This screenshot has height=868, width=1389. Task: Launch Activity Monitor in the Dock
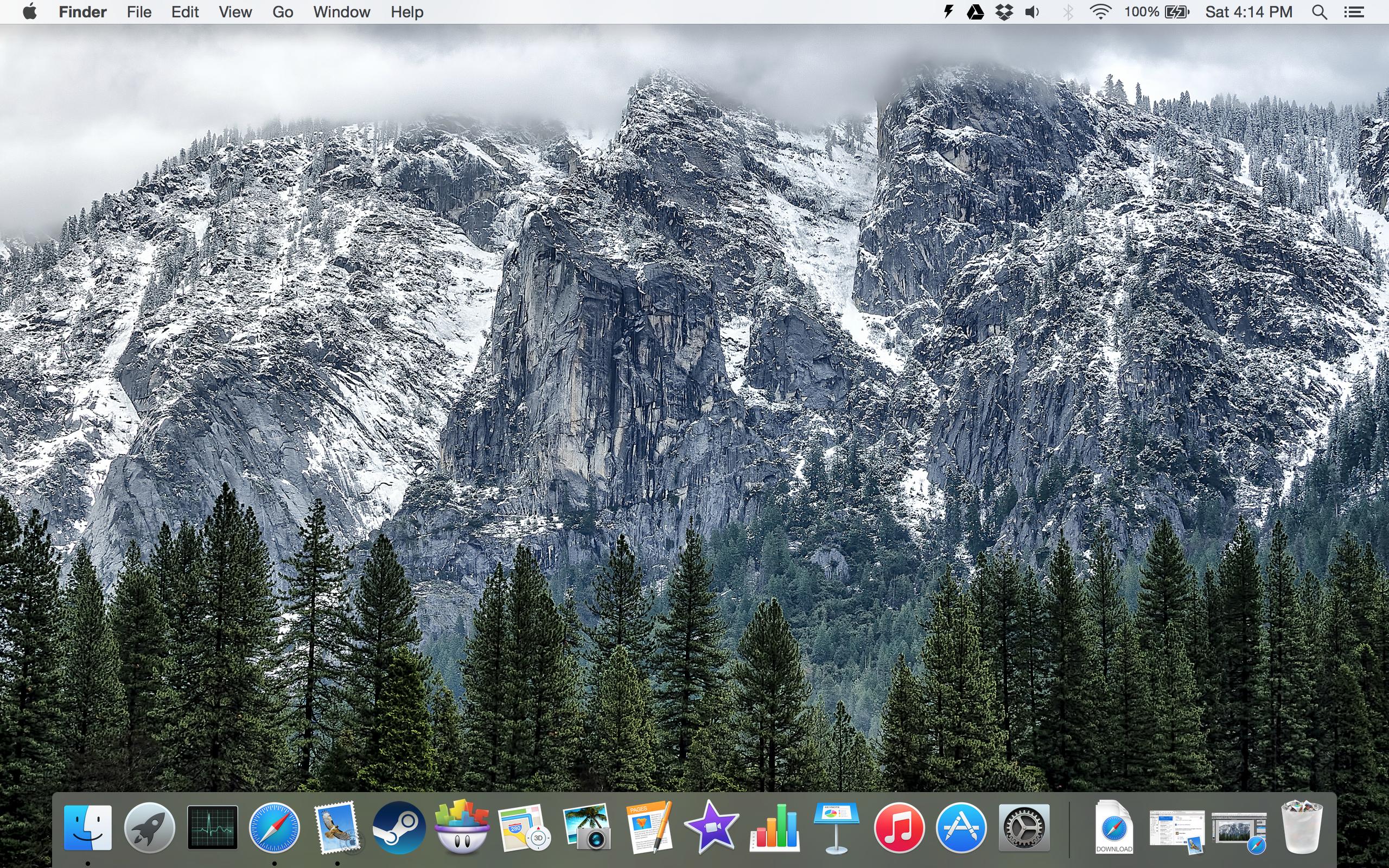pyautogui.click(x=212, y=827)
